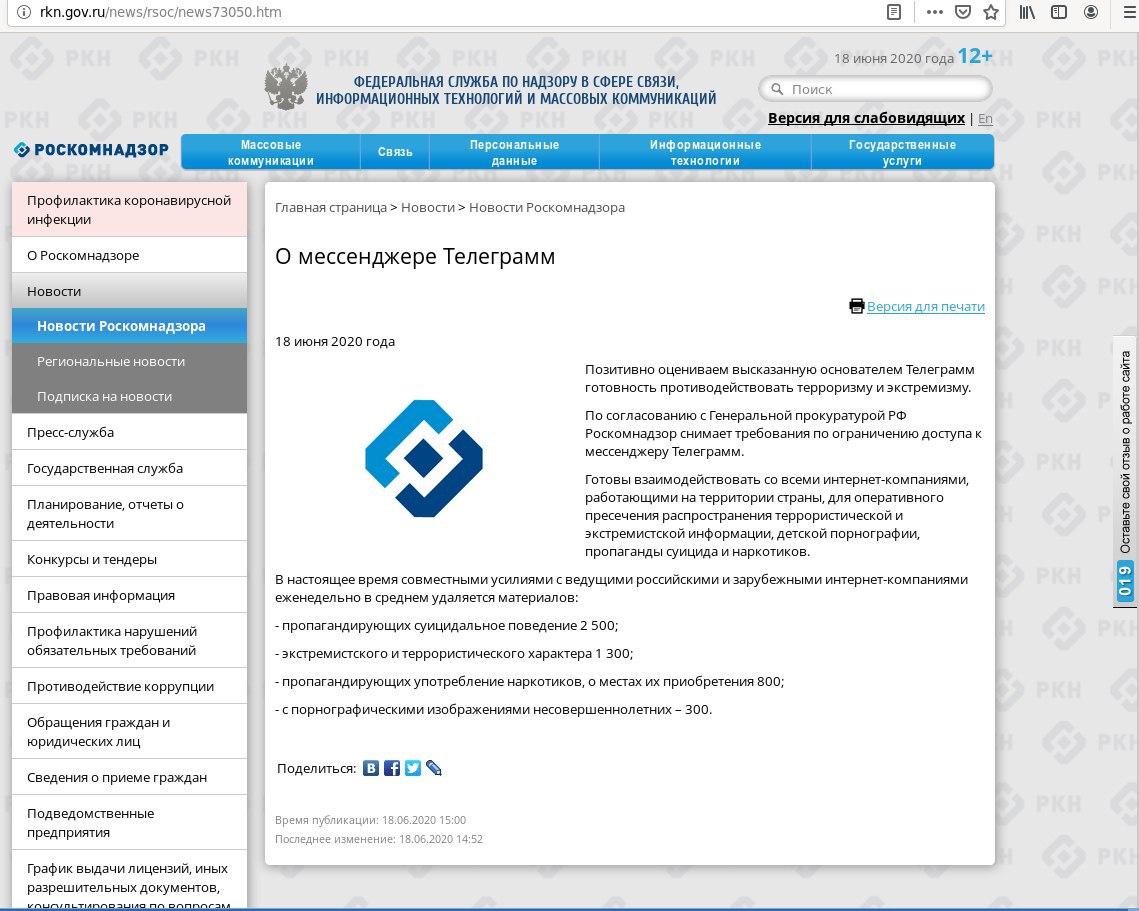Image resolution: width=1139 pixels, height=911 pixels.
Task: Collapse Новости sidebar section
Action: coord(129,291)
